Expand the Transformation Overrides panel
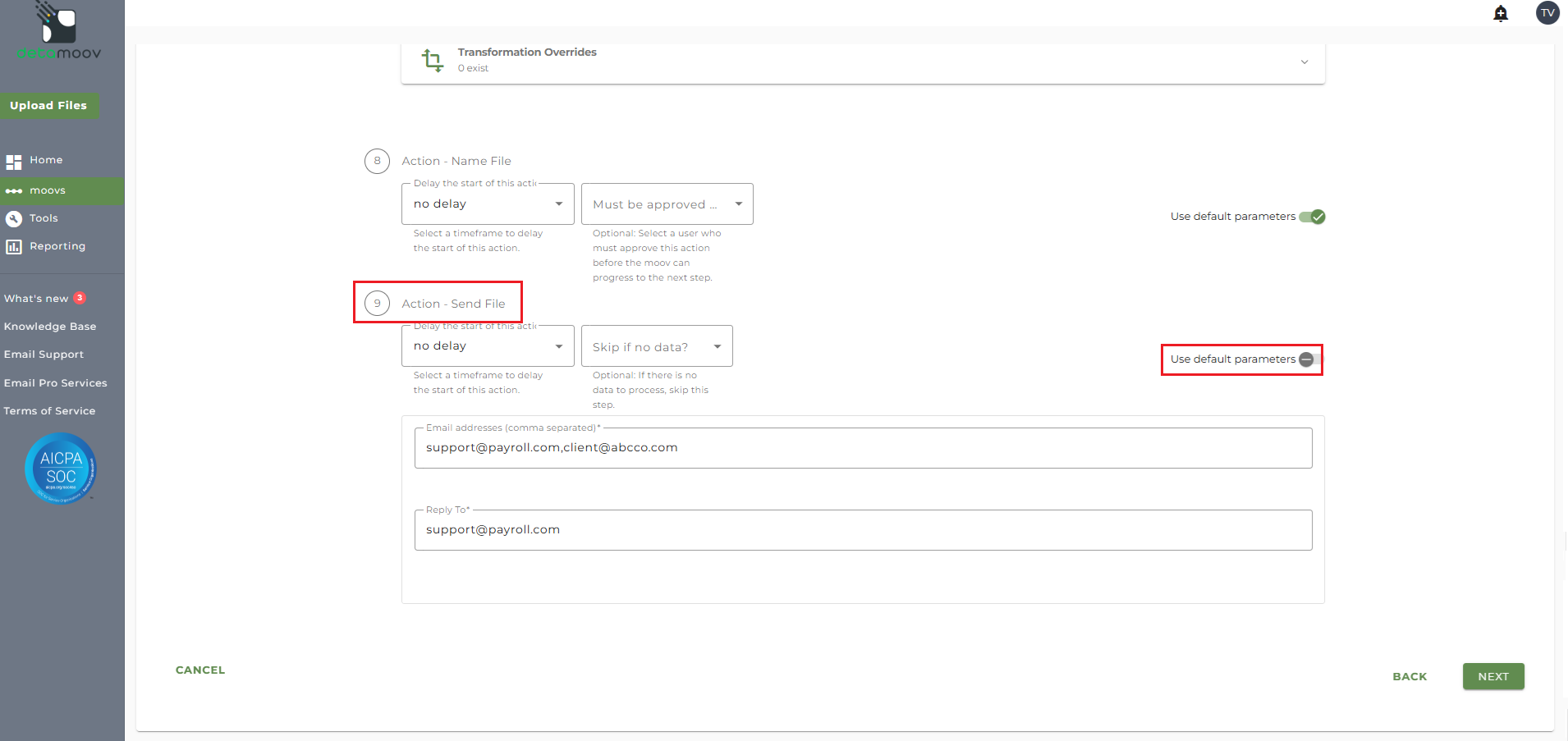Image resolution: width=1568 pixels, height=741 pixels. coord(1304,62)
